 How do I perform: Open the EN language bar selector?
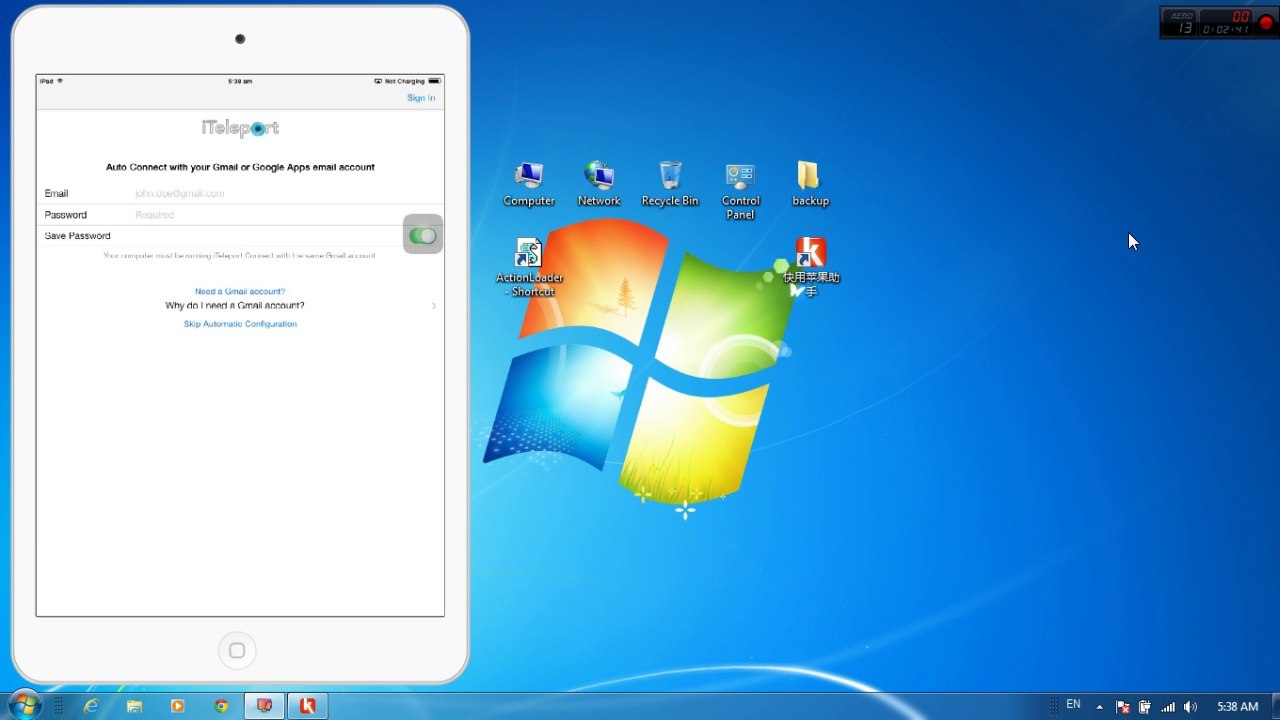[1073, 705]
